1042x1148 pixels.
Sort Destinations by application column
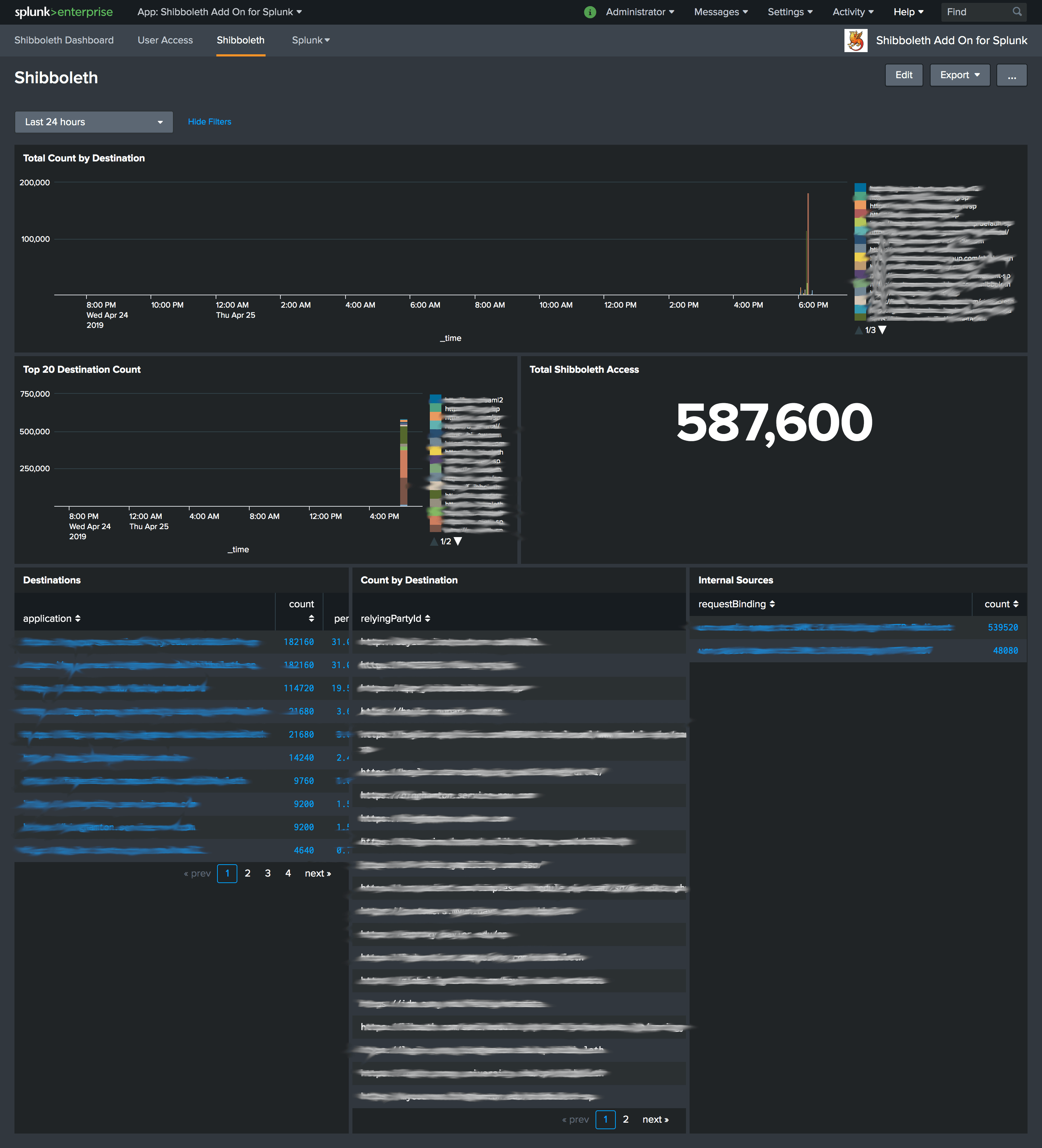coord(52,619)
